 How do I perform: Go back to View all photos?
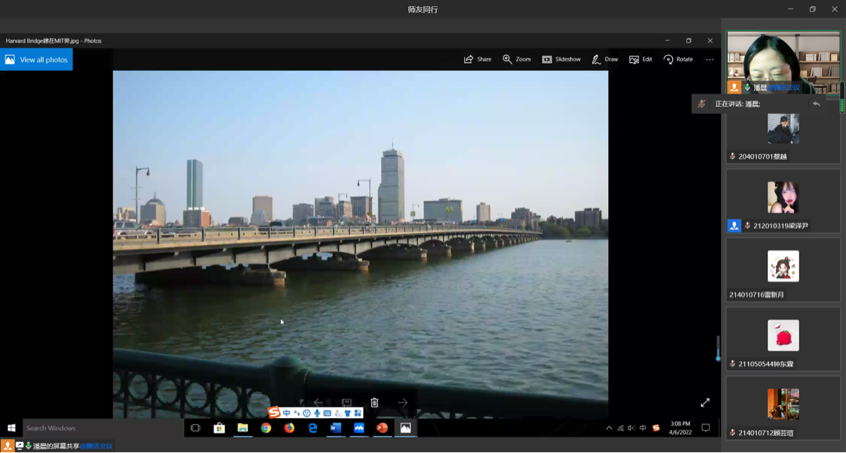click(37, 60)
